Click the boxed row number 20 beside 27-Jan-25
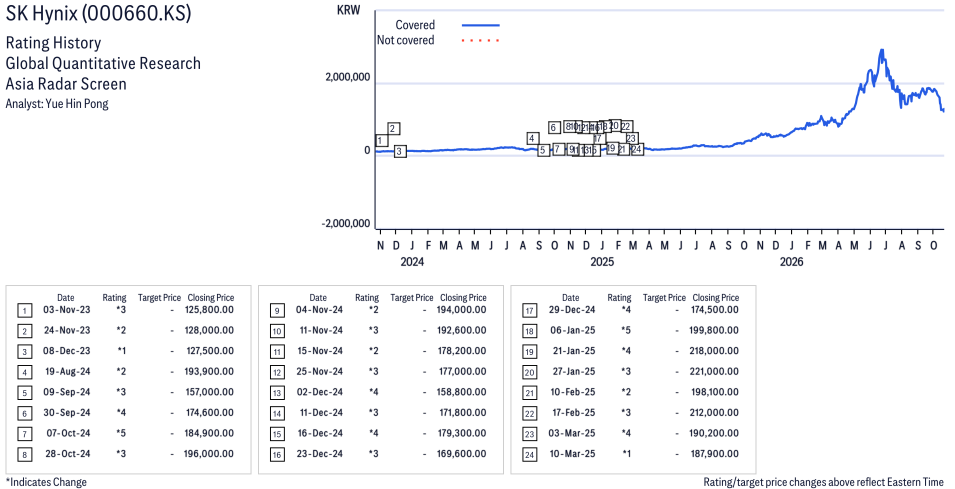Viewport: 955px width, 489px height. tap(529, 372)
